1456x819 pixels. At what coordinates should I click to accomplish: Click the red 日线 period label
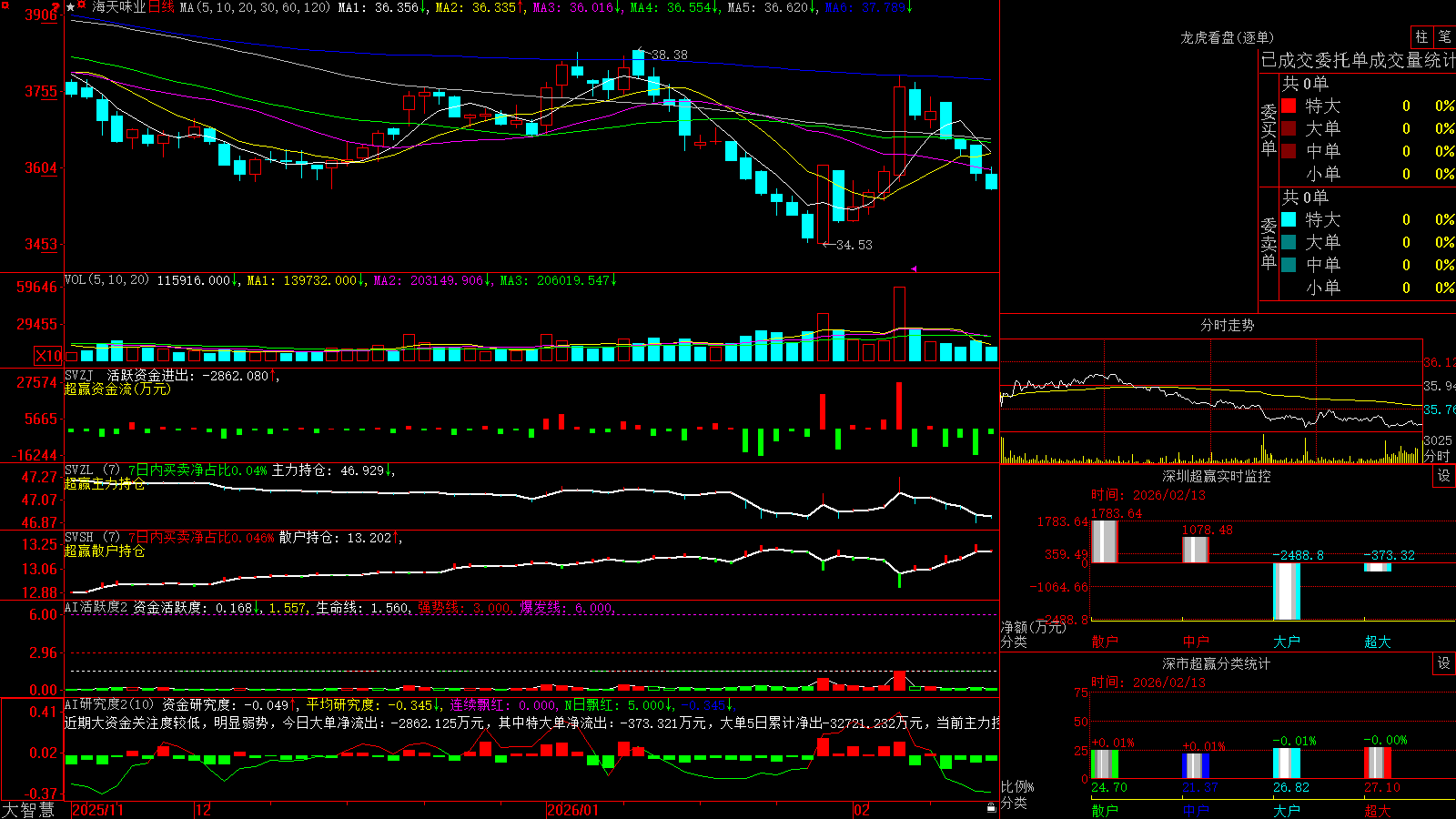point(161,7)
